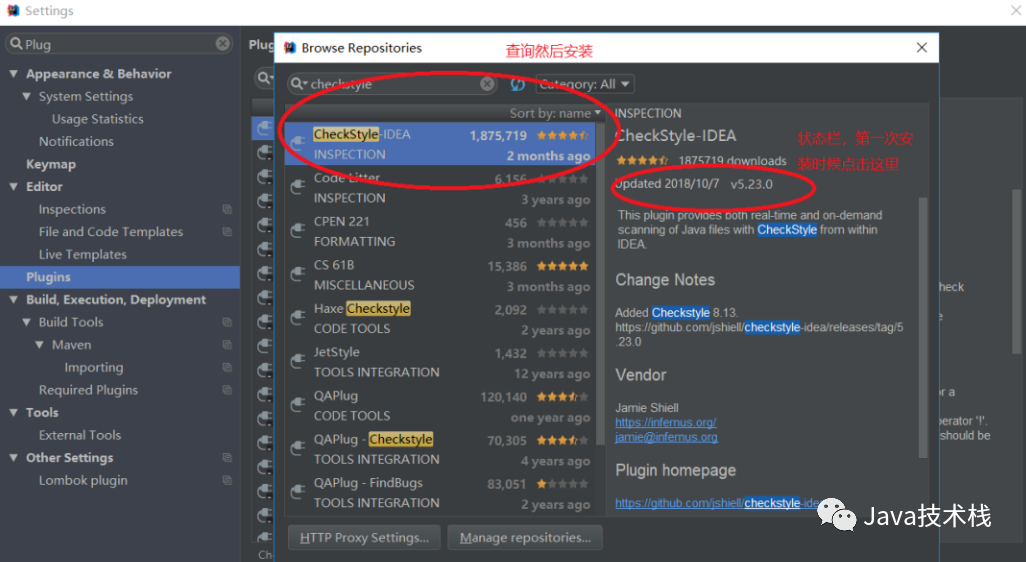Click the magnifier icon in Settings search box
Screen dimensions: 1026x562
(17, 44)
